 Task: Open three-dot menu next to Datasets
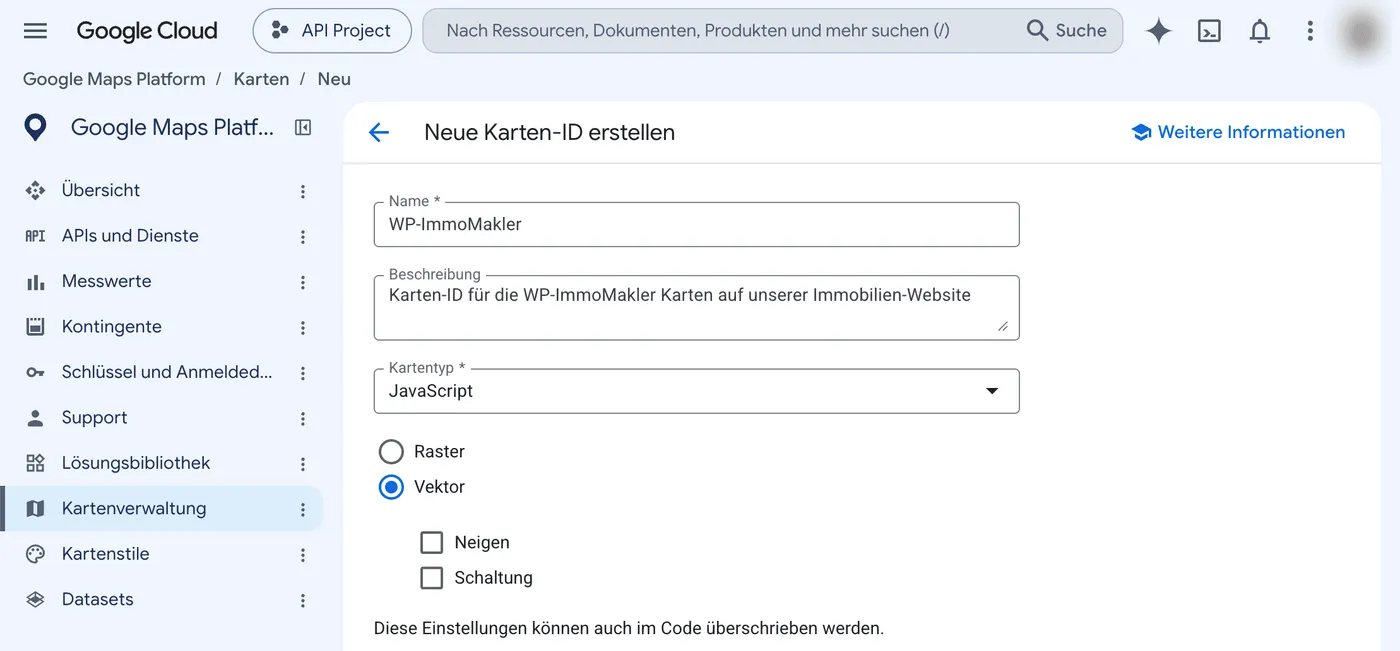click(x=303, y=601)
